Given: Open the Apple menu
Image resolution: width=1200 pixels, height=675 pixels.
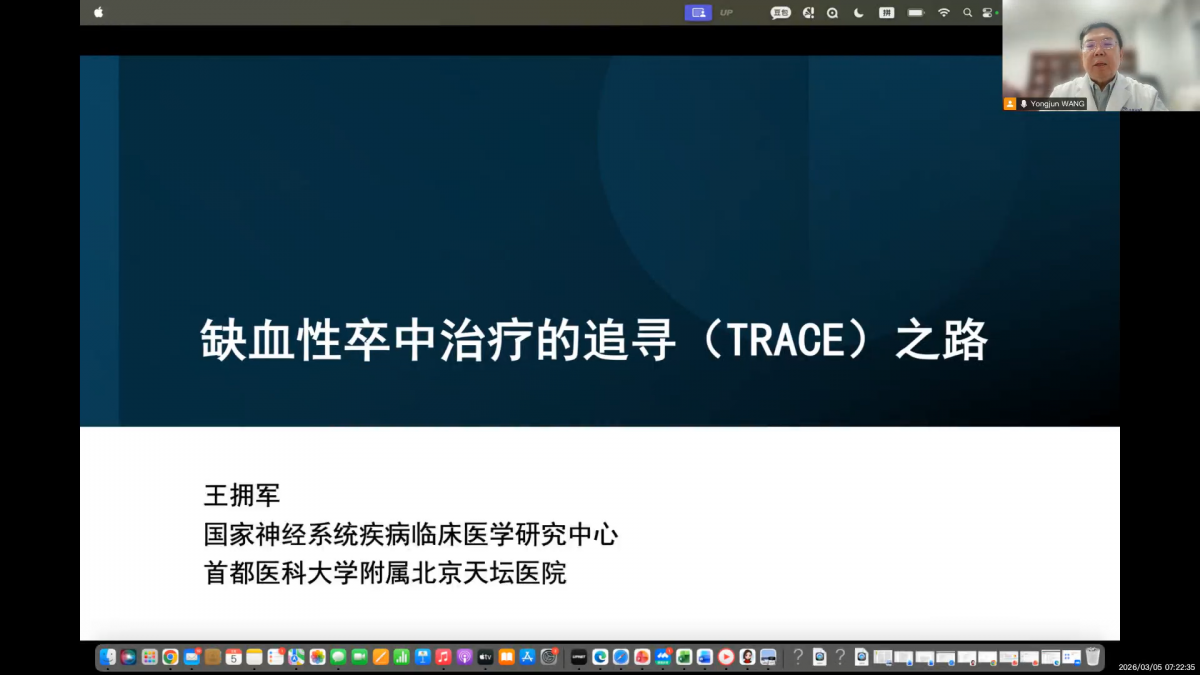Looking at the screenshot, I should (98, 13).
